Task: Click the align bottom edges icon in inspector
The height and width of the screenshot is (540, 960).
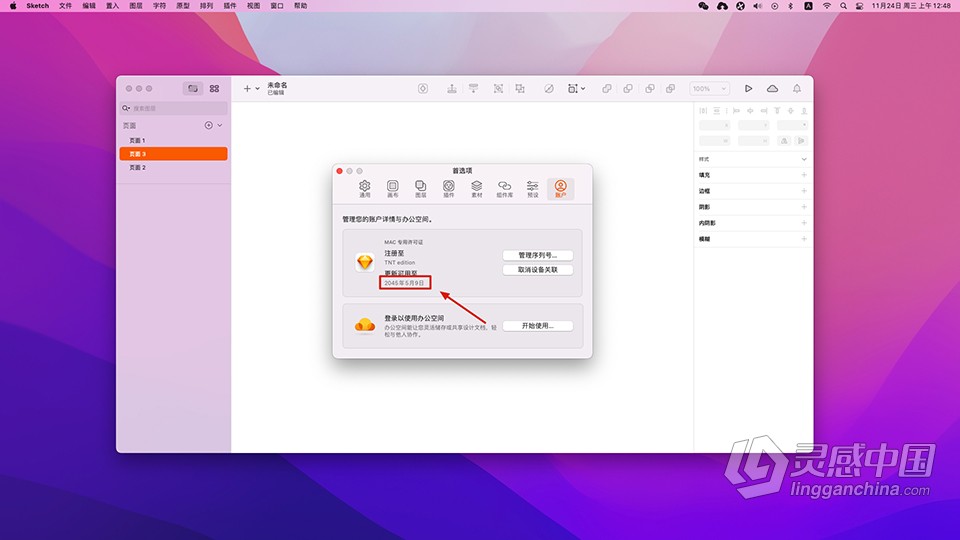Action: [804, 111]
